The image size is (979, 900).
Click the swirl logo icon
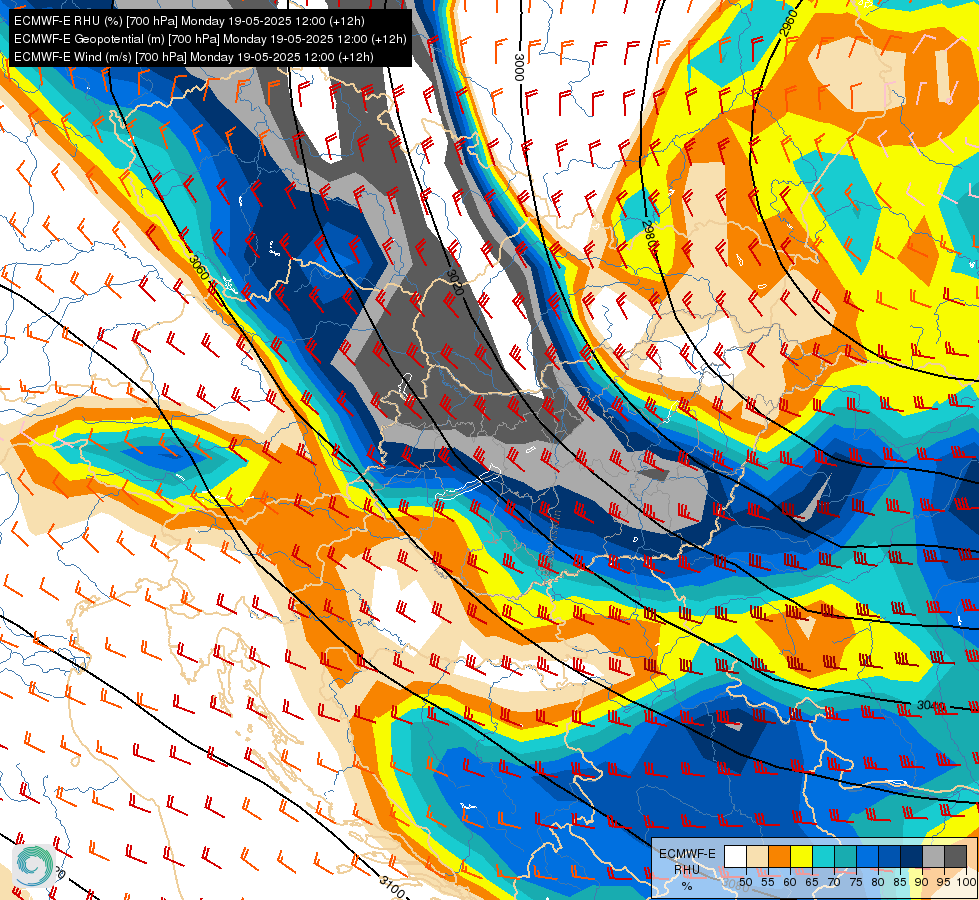click(x=34, y=866)
